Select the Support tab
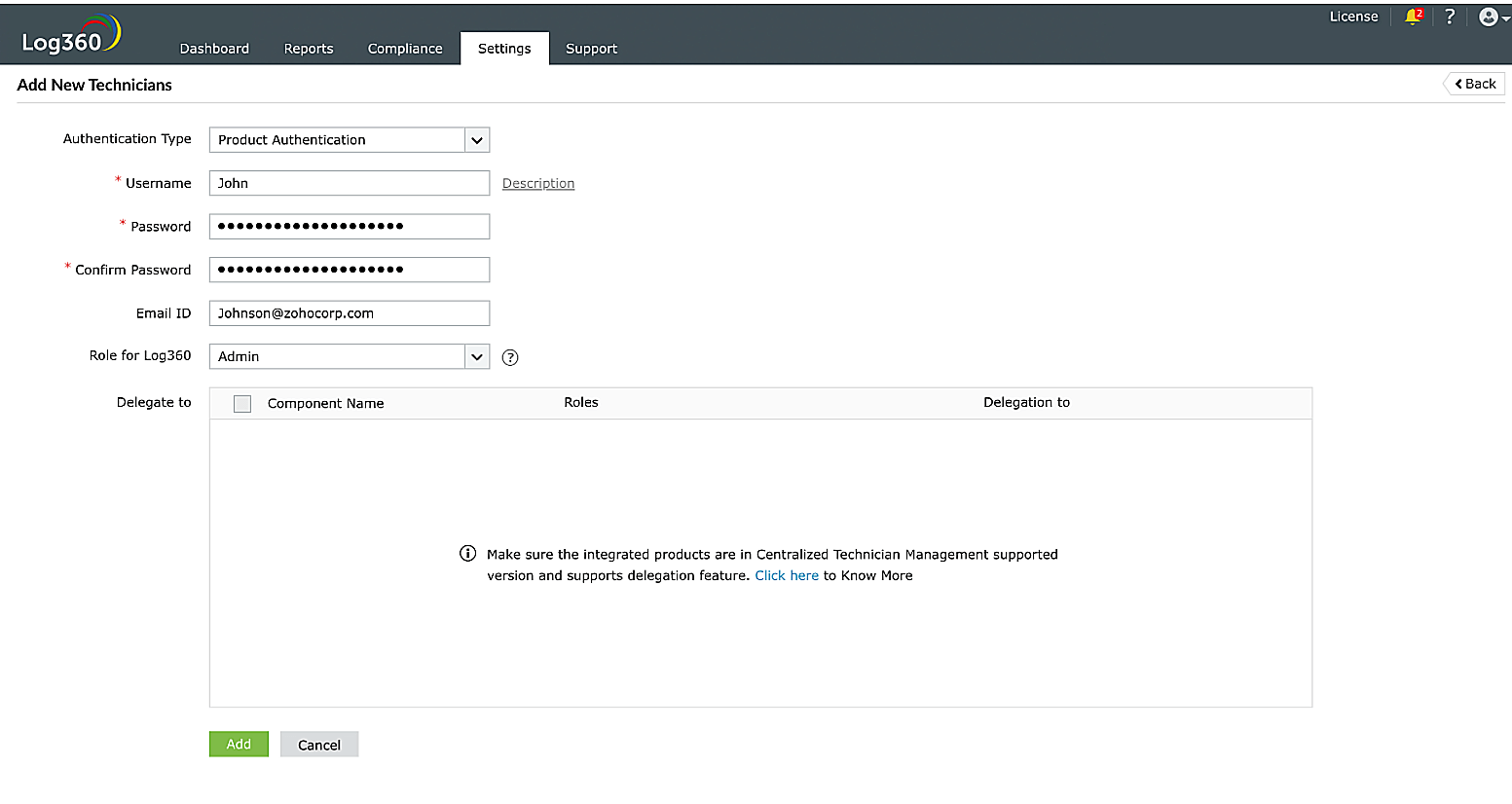 [x=591, y=49]
